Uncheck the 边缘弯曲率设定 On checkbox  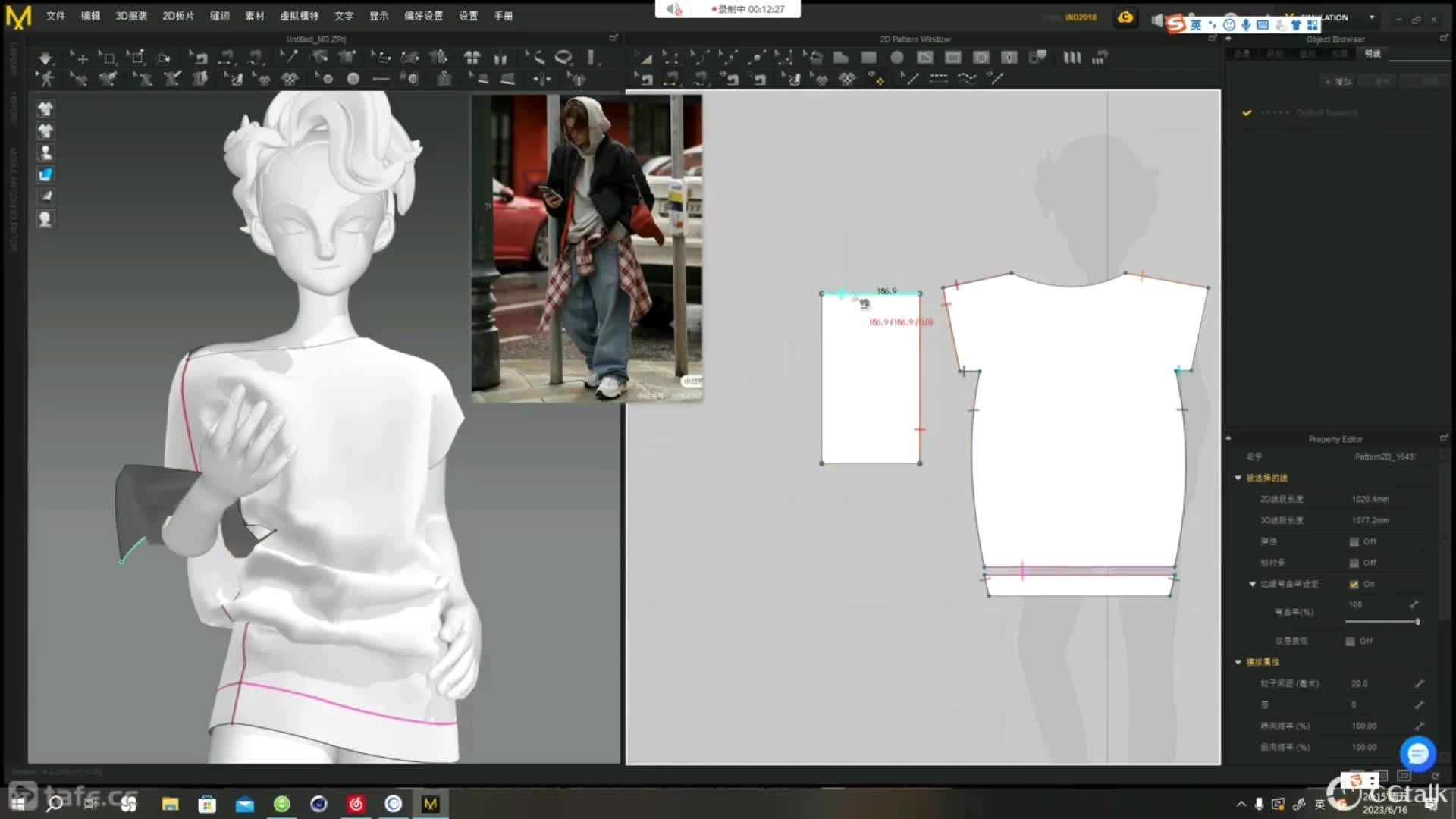1354,584
